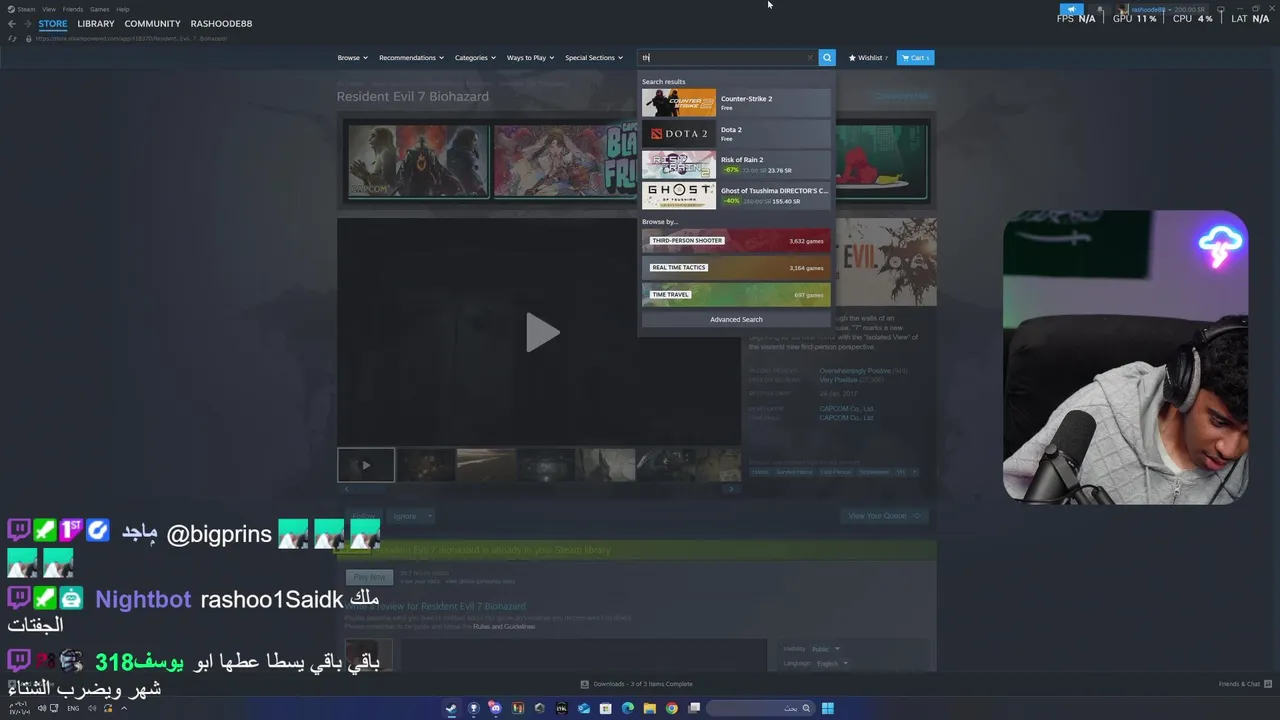This screenshot has height=720, width=1280.
Task: Open the Wishlist star link
Action: pos(868,58)
